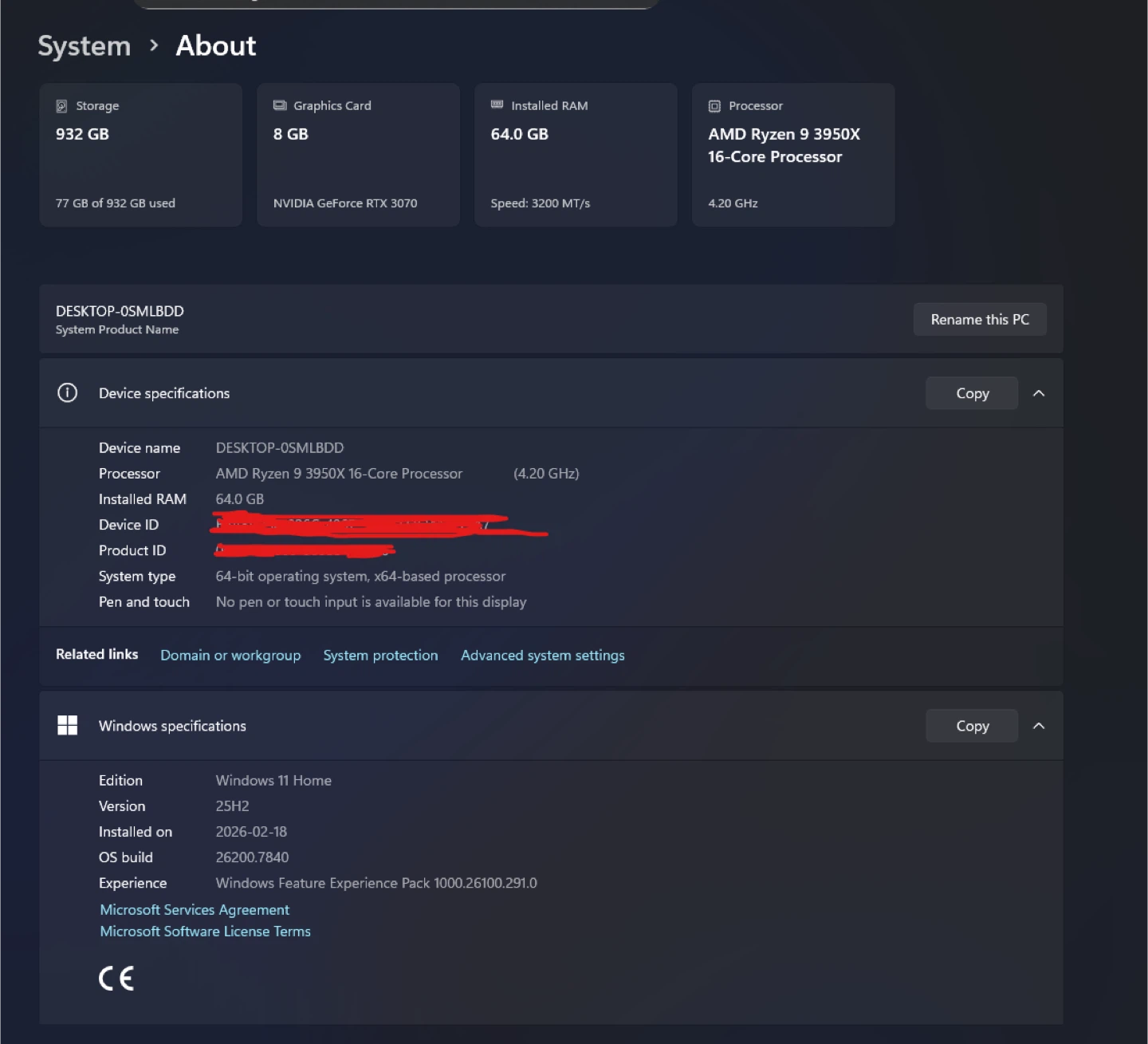The height and width of the screenshot is (1044, 1148).
Task: Collapse the Device specifications section
Action: [x=1039, y=393]
